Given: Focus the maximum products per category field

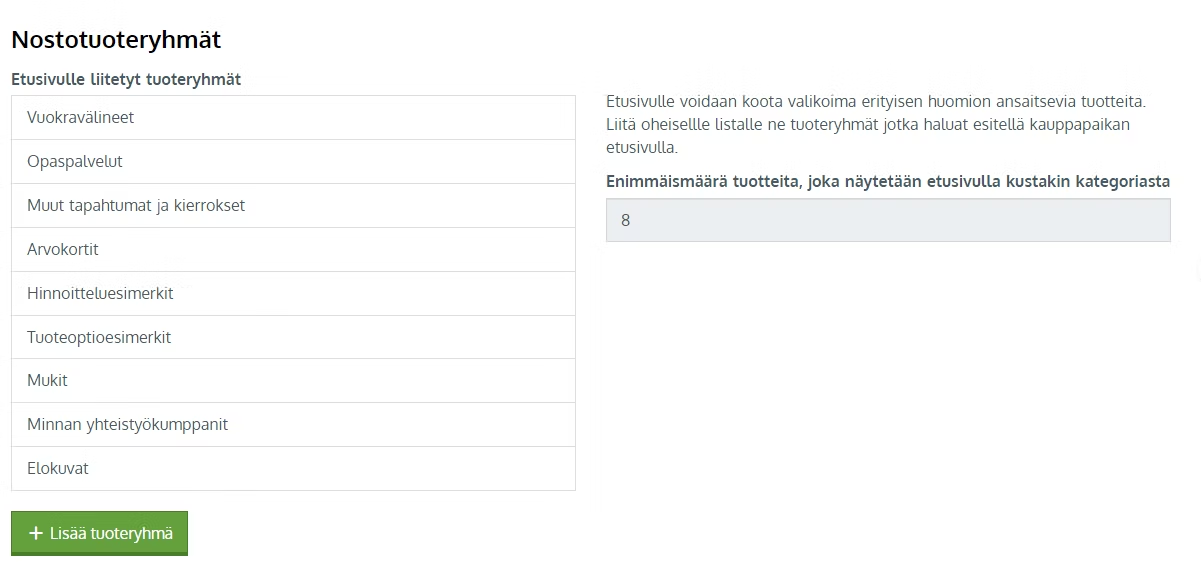Looking at the screenshot, I should (888, 220).
